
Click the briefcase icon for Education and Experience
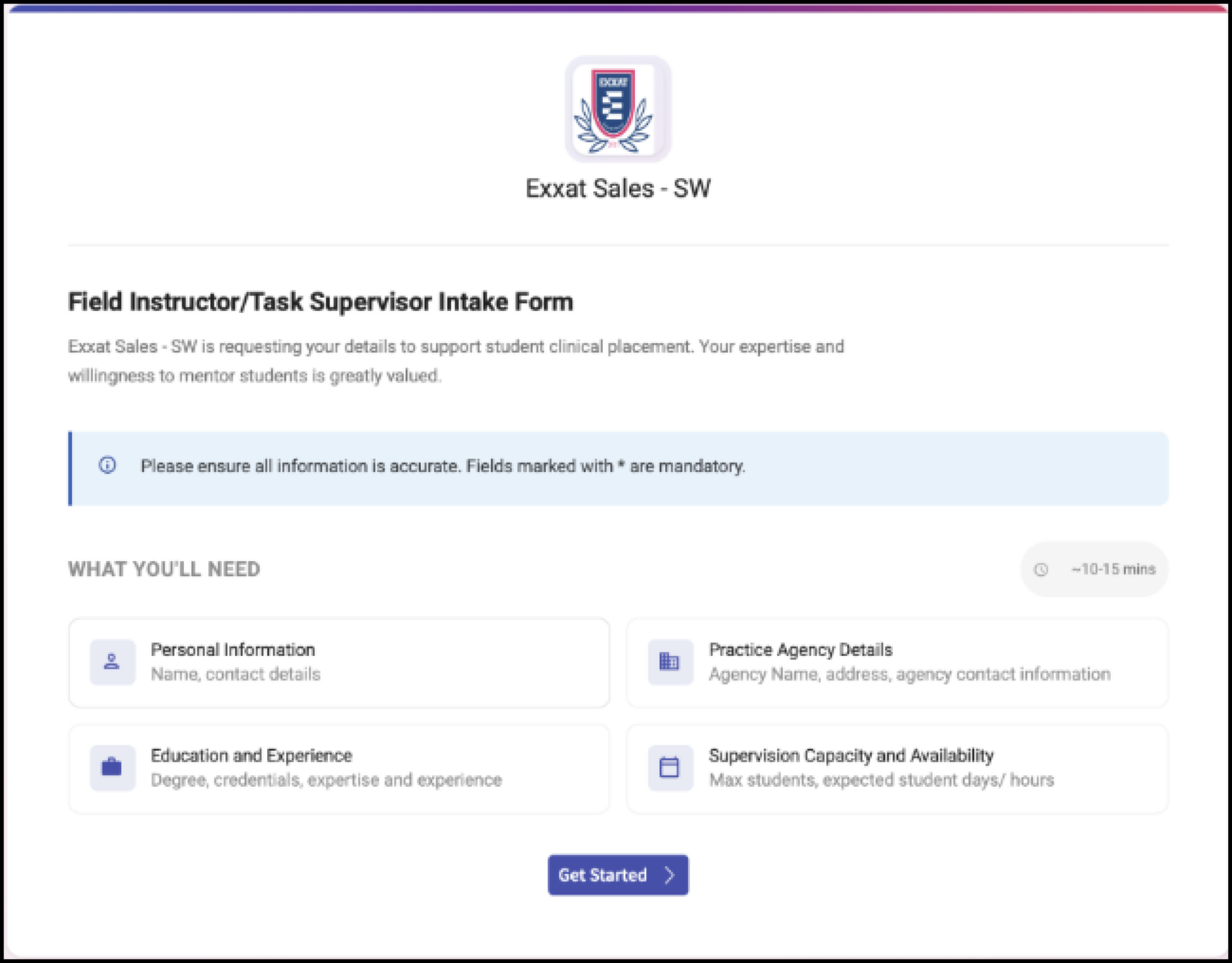pyautogui.click(x=112, y=767)
